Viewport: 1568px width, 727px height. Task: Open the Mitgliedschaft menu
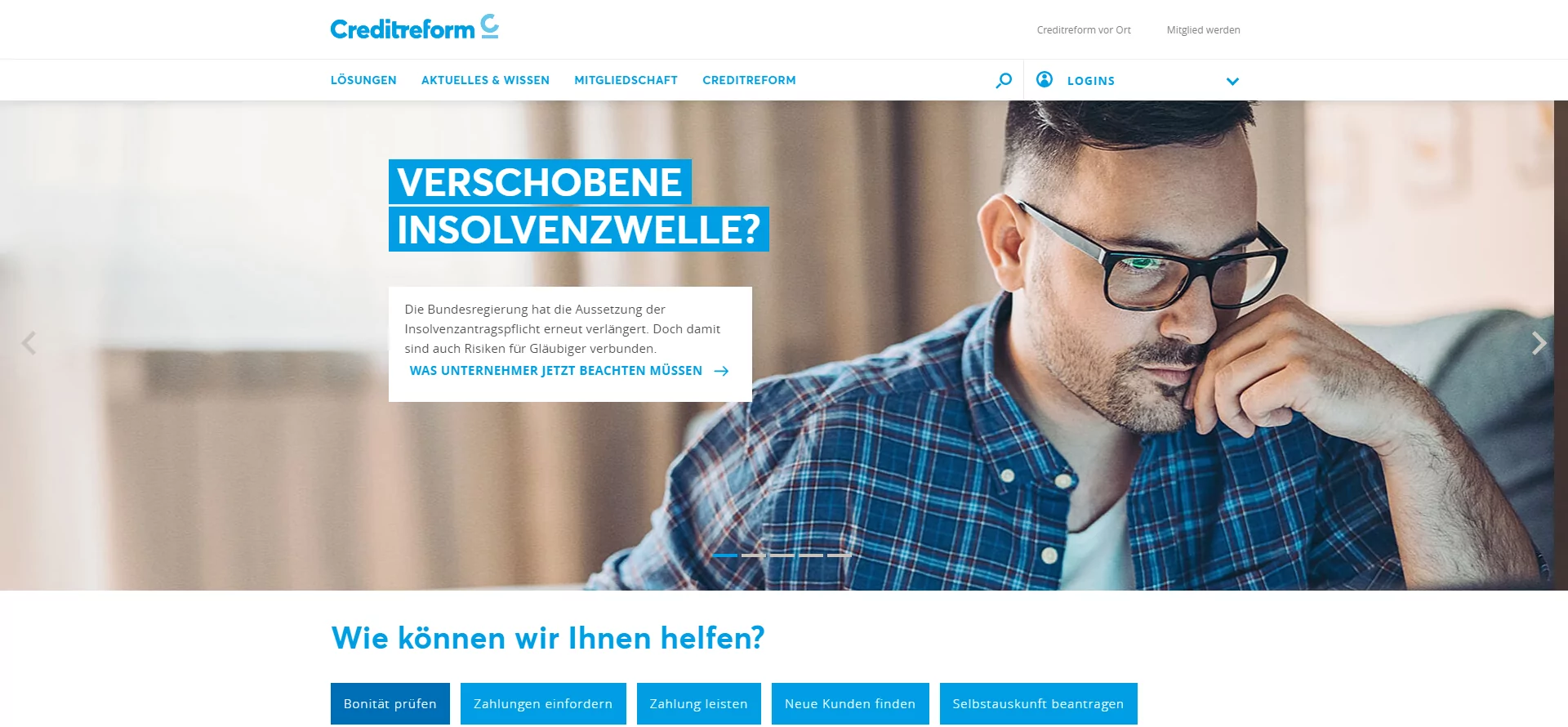626,80
